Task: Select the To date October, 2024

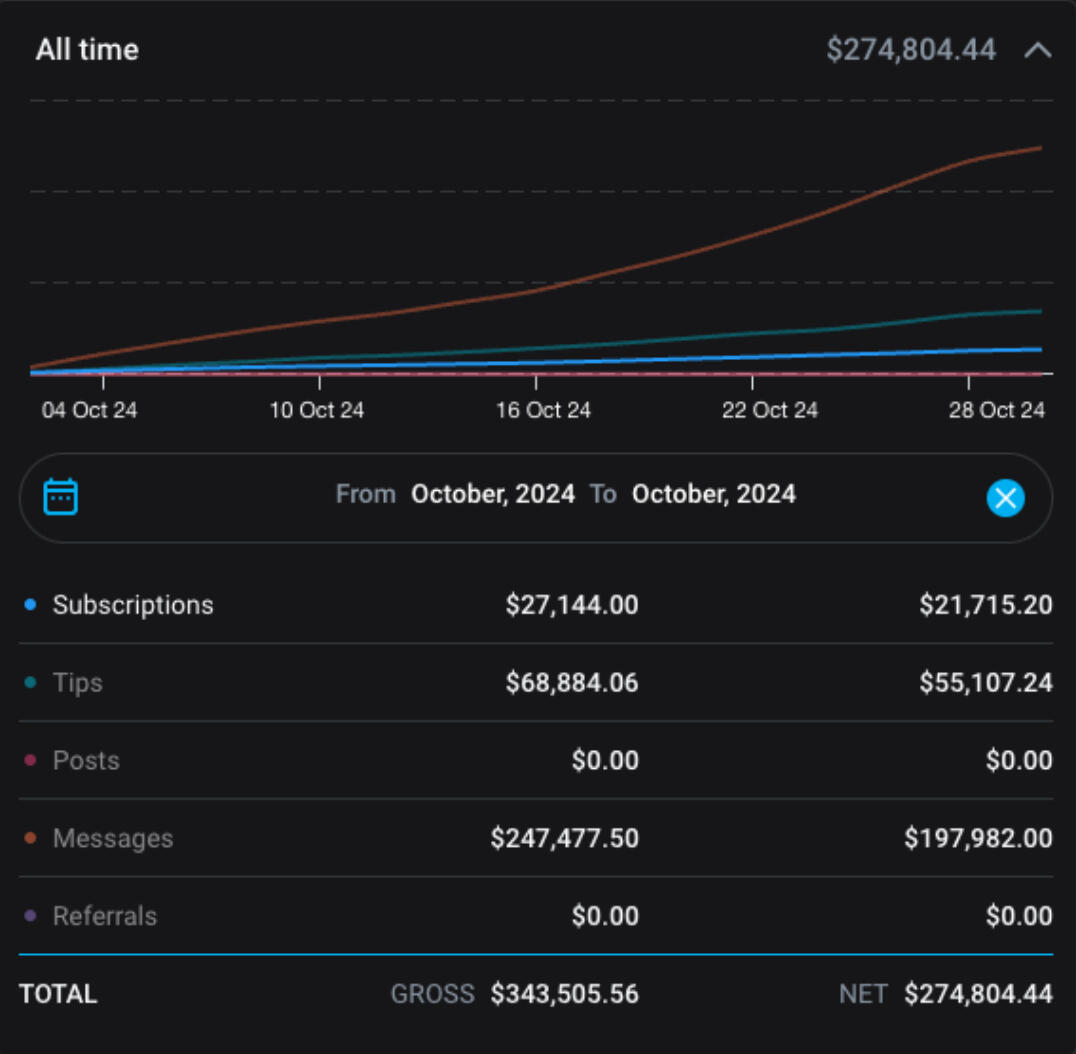Action: pyautogui.click(x=714, y=494)
